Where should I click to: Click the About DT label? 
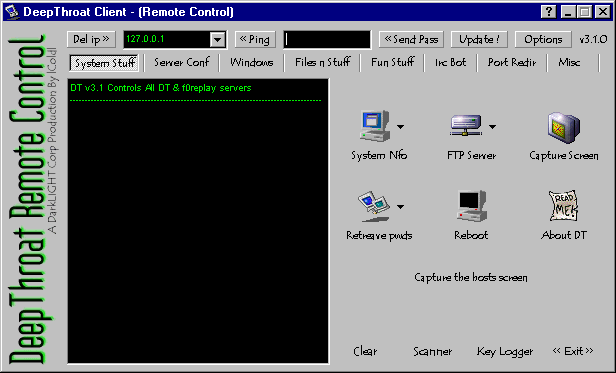coord(564,235)
